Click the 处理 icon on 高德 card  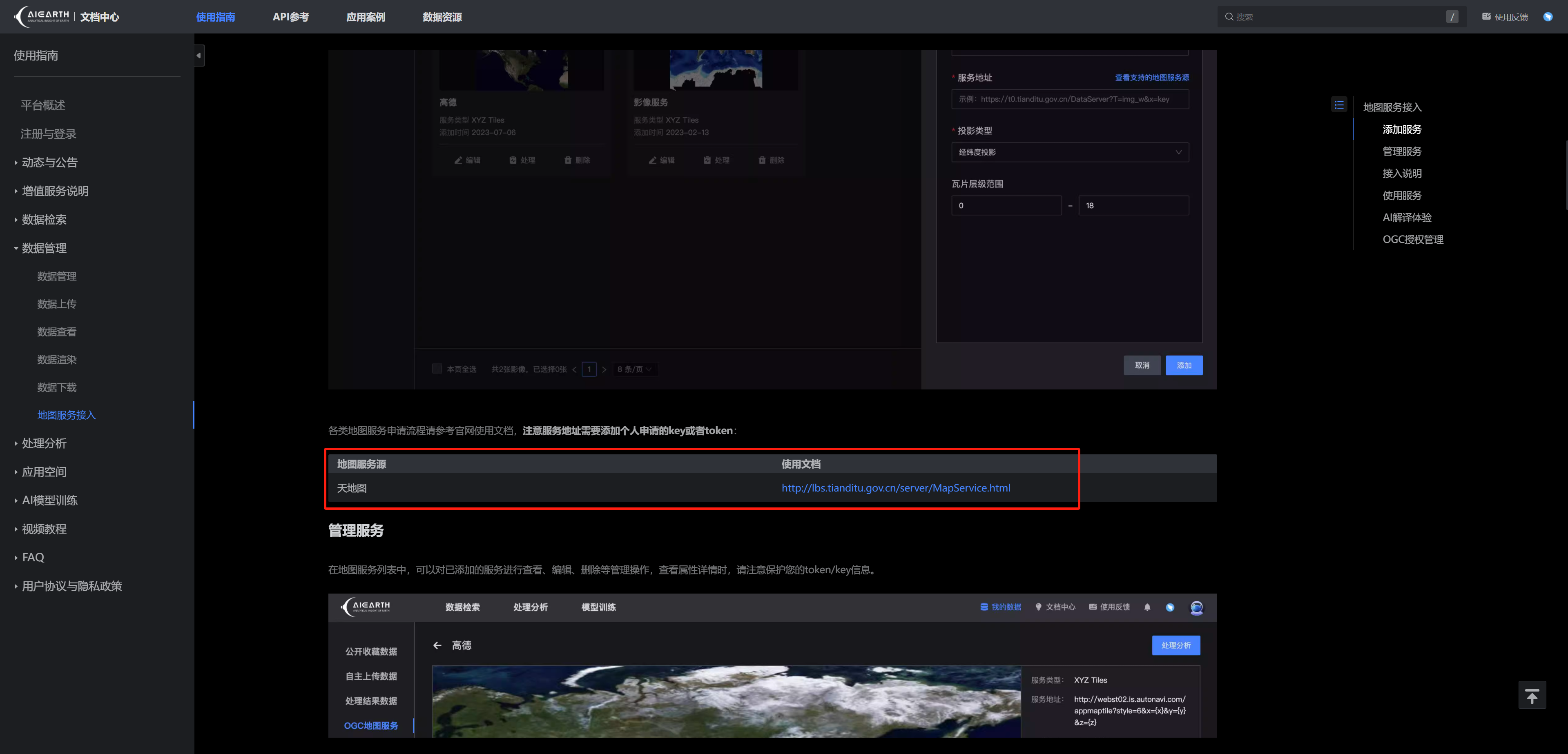tap(513, 160)
